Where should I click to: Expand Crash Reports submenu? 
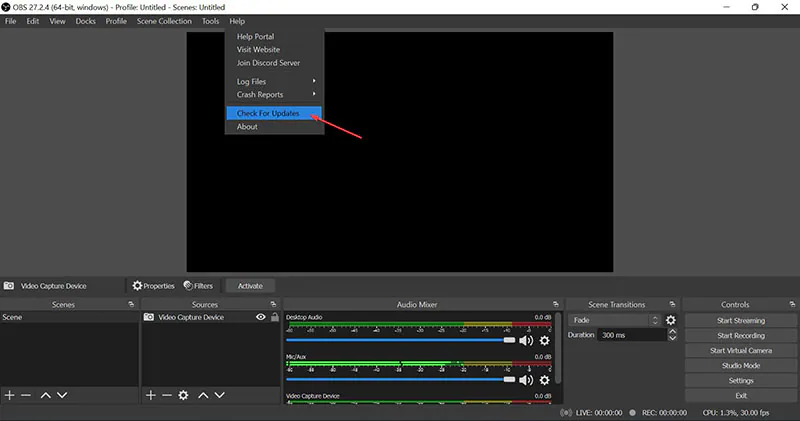[274, 94]
